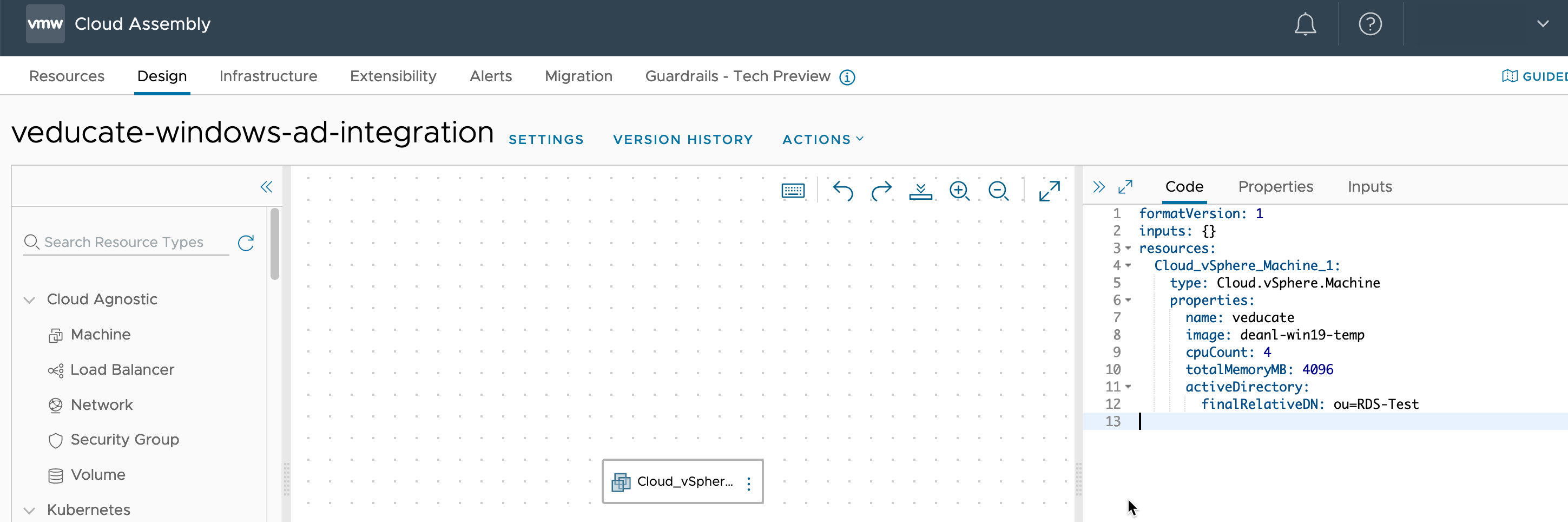Fold the Cloud_vSphere_Machine_1 block on line 4
This screenshot has height=522, width=1568.
[x=1128, y=265]
